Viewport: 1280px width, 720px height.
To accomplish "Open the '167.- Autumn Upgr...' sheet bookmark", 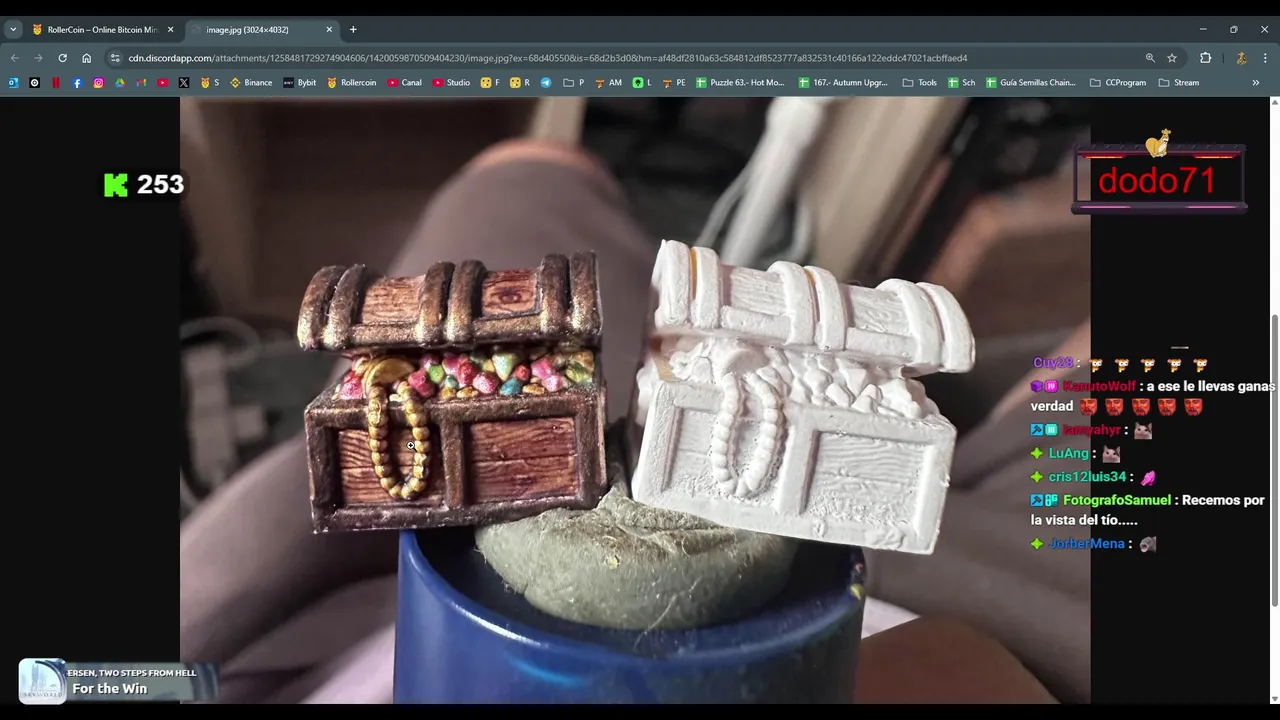I will (x=843, y=83).
